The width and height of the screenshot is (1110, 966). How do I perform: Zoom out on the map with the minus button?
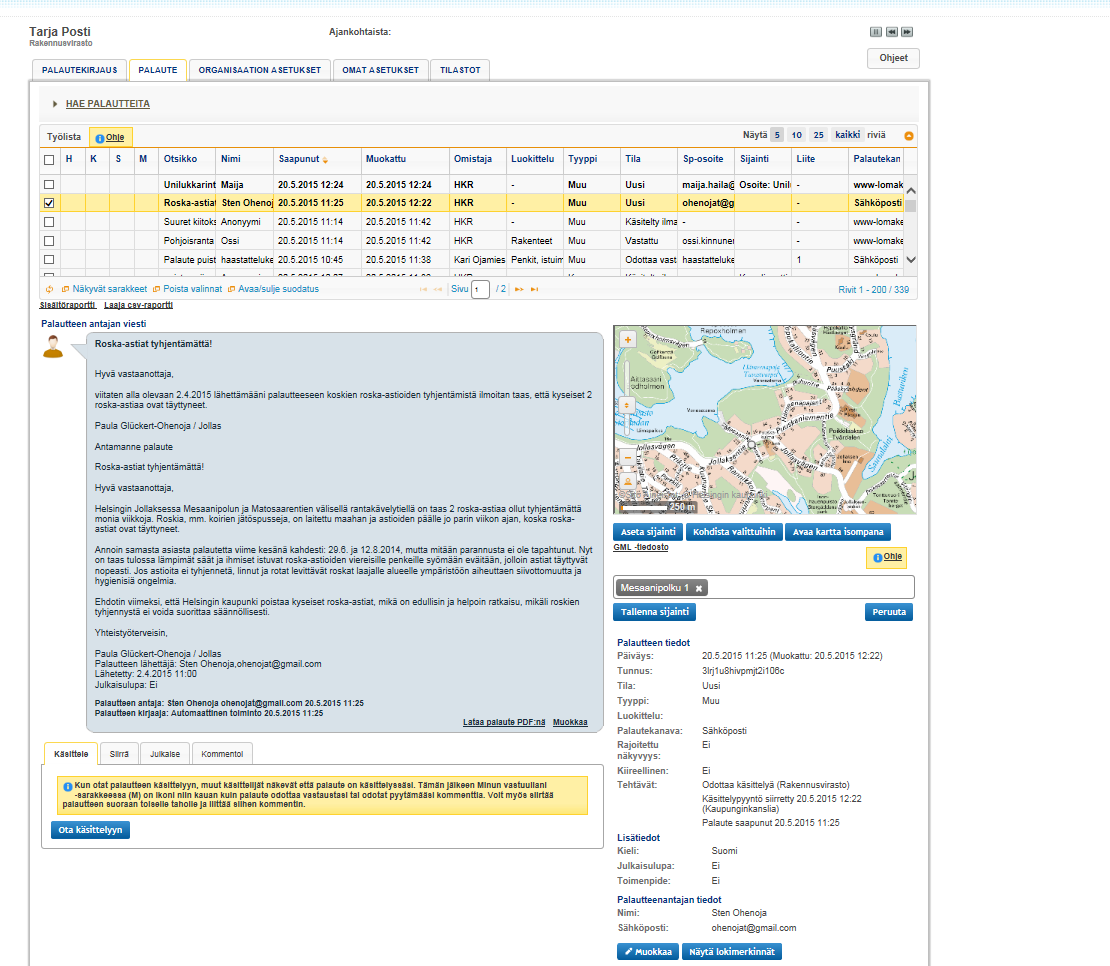coord(627,457)
